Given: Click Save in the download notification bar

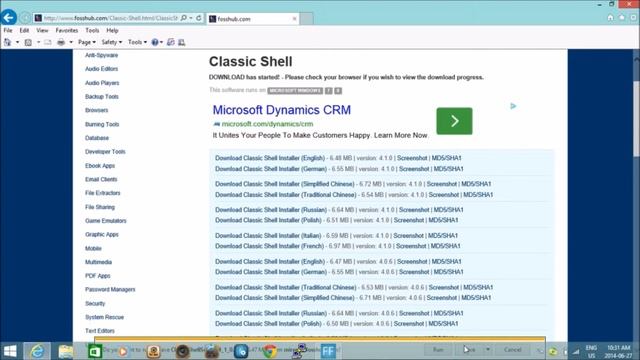Looking at the screenshot, I should click(469, 350).
